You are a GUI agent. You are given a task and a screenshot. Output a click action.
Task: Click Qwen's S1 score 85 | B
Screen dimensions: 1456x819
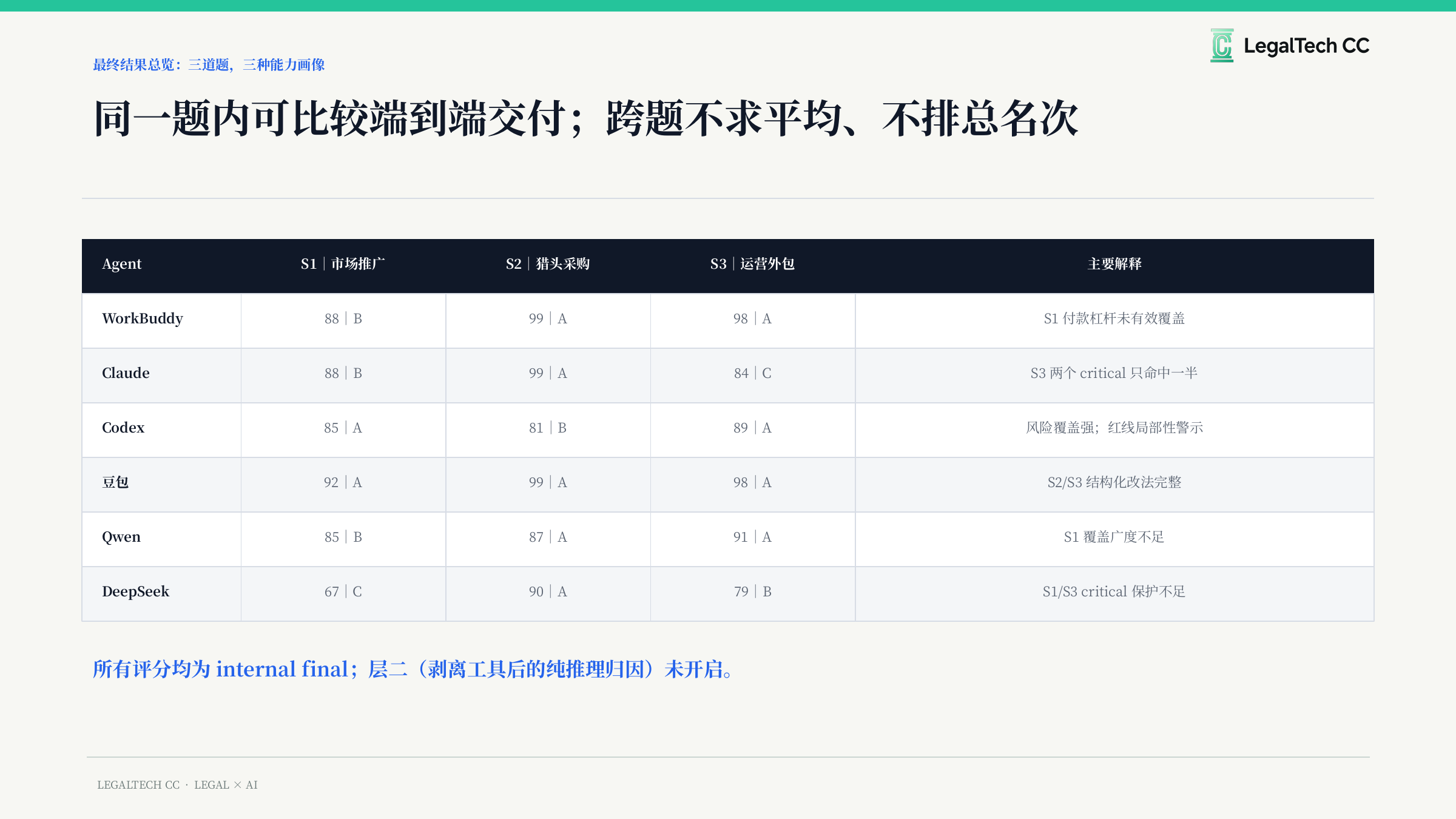343,537
